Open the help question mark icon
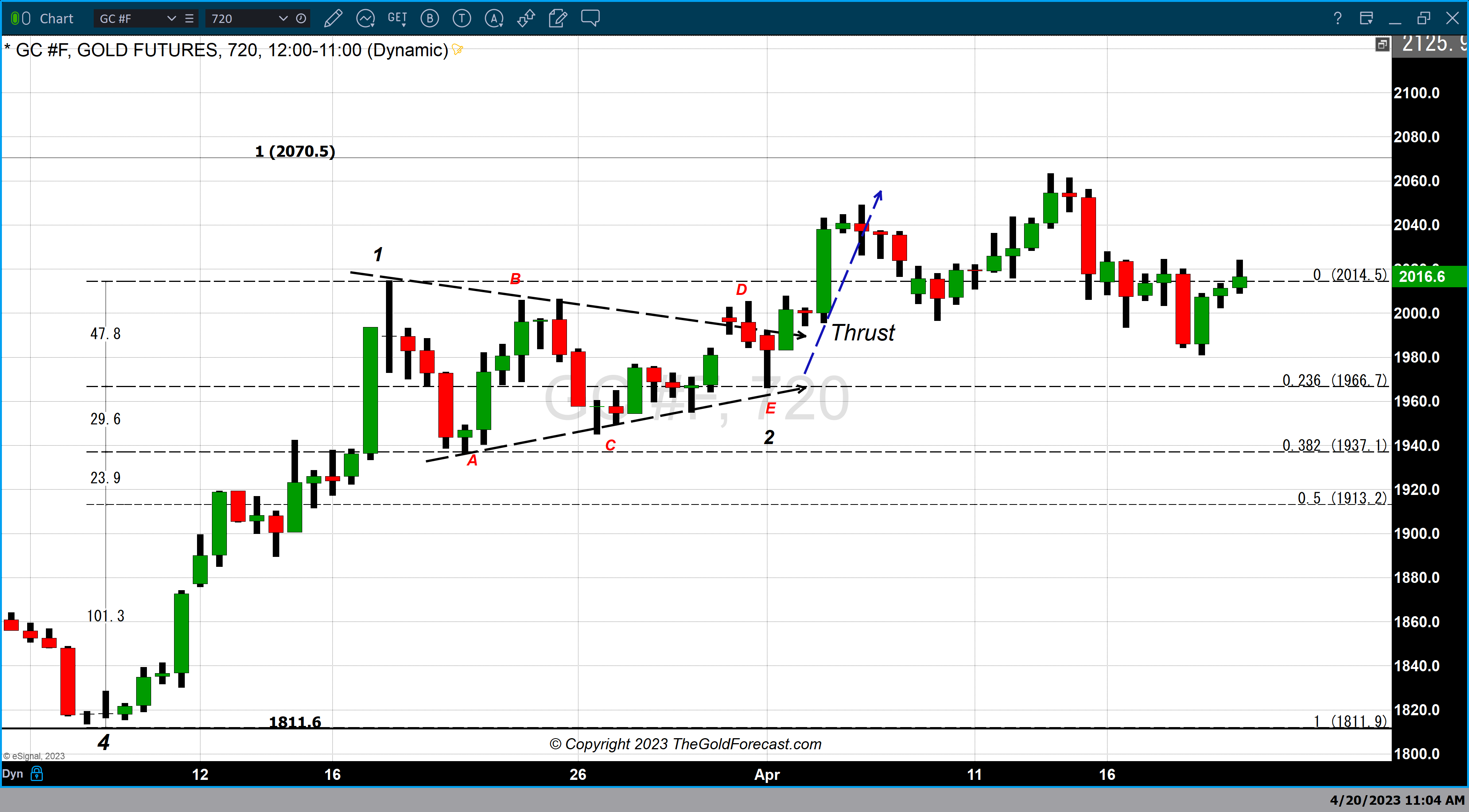1469x812 pixels. coord(1337,18)
